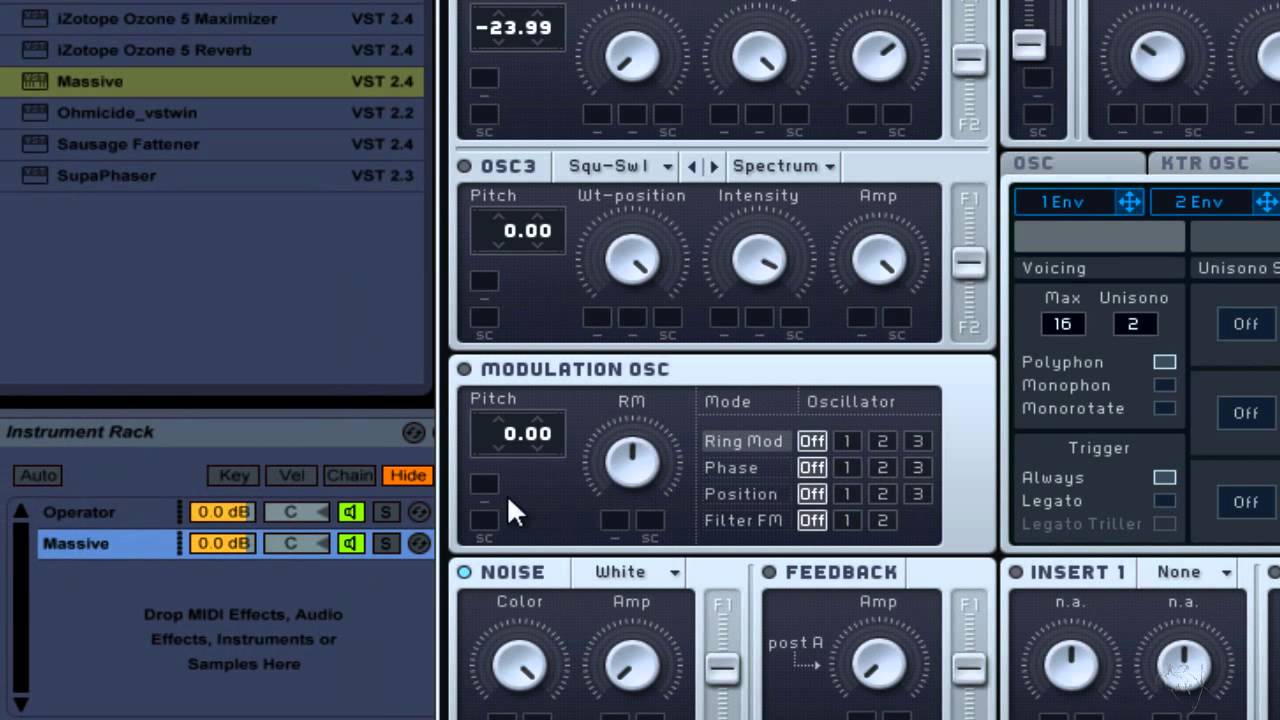Toggle OSC3 power button

tap(464, 166)
